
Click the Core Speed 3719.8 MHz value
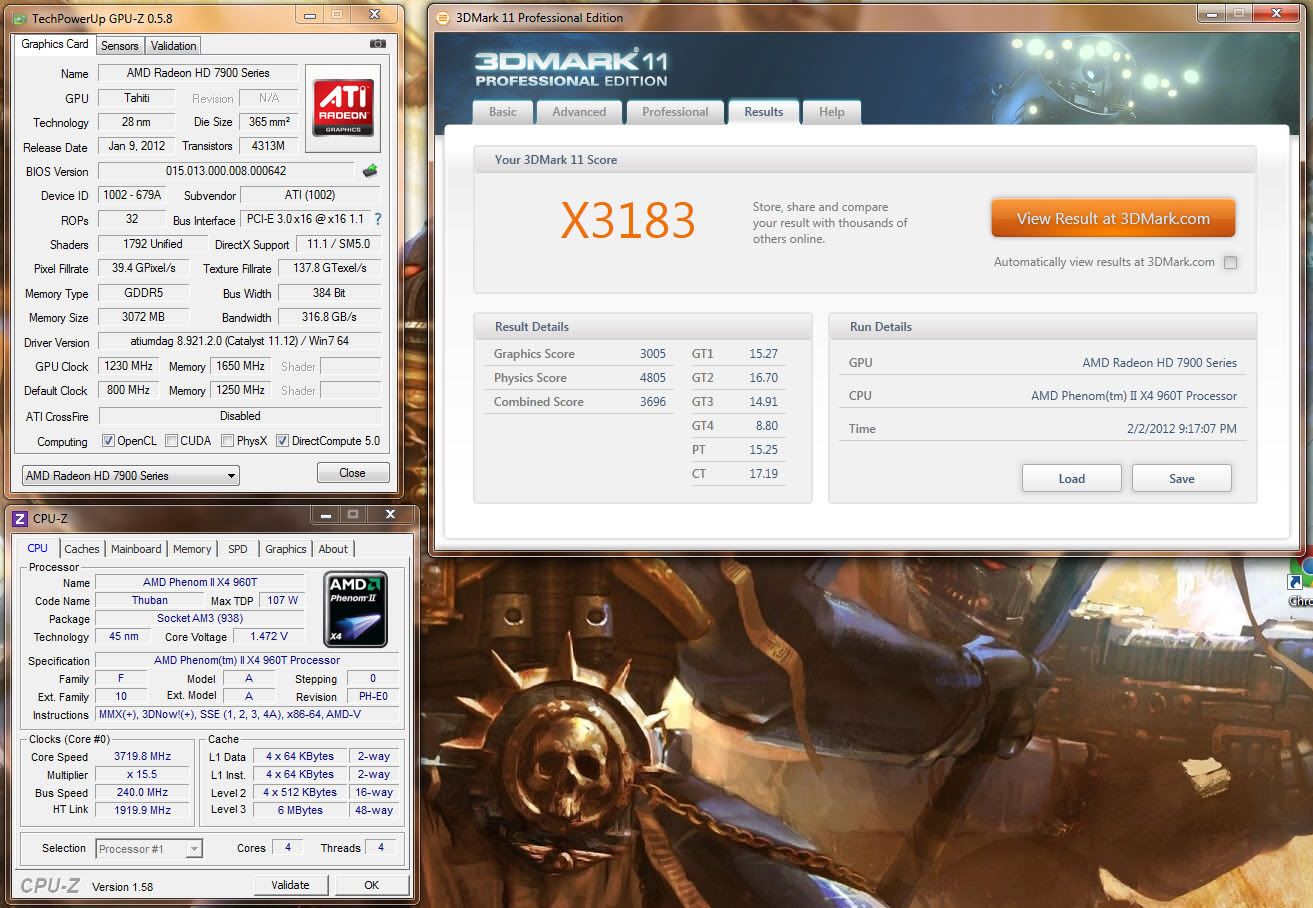(x=142, y=757)
